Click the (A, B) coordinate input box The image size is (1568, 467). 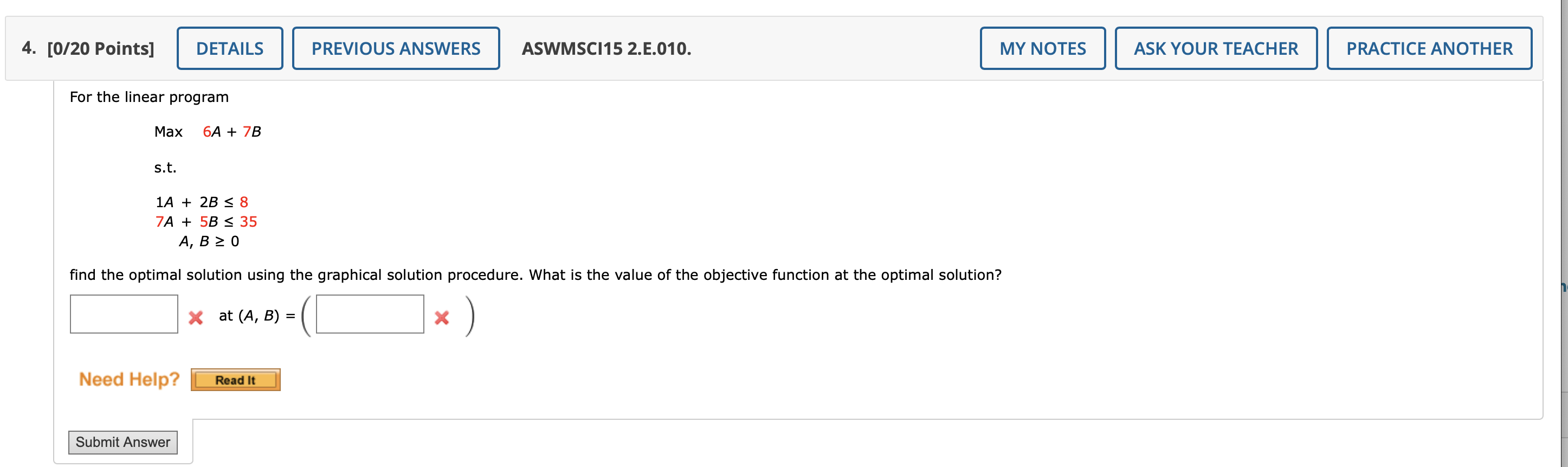369,315
